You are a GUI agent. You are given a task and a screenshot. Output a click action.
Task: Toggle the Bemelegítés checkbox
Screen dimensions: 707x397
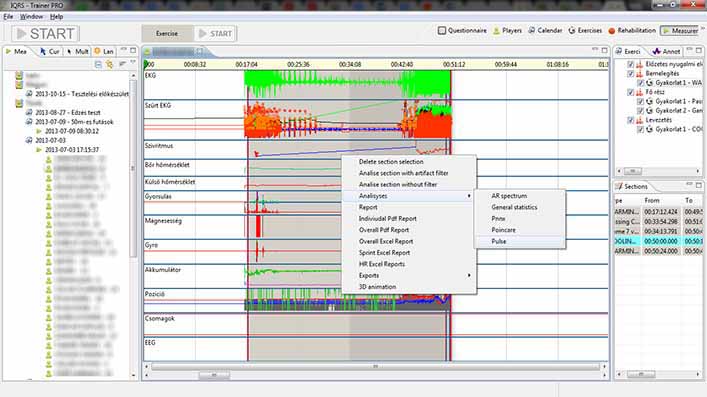(x=631, y=74)
